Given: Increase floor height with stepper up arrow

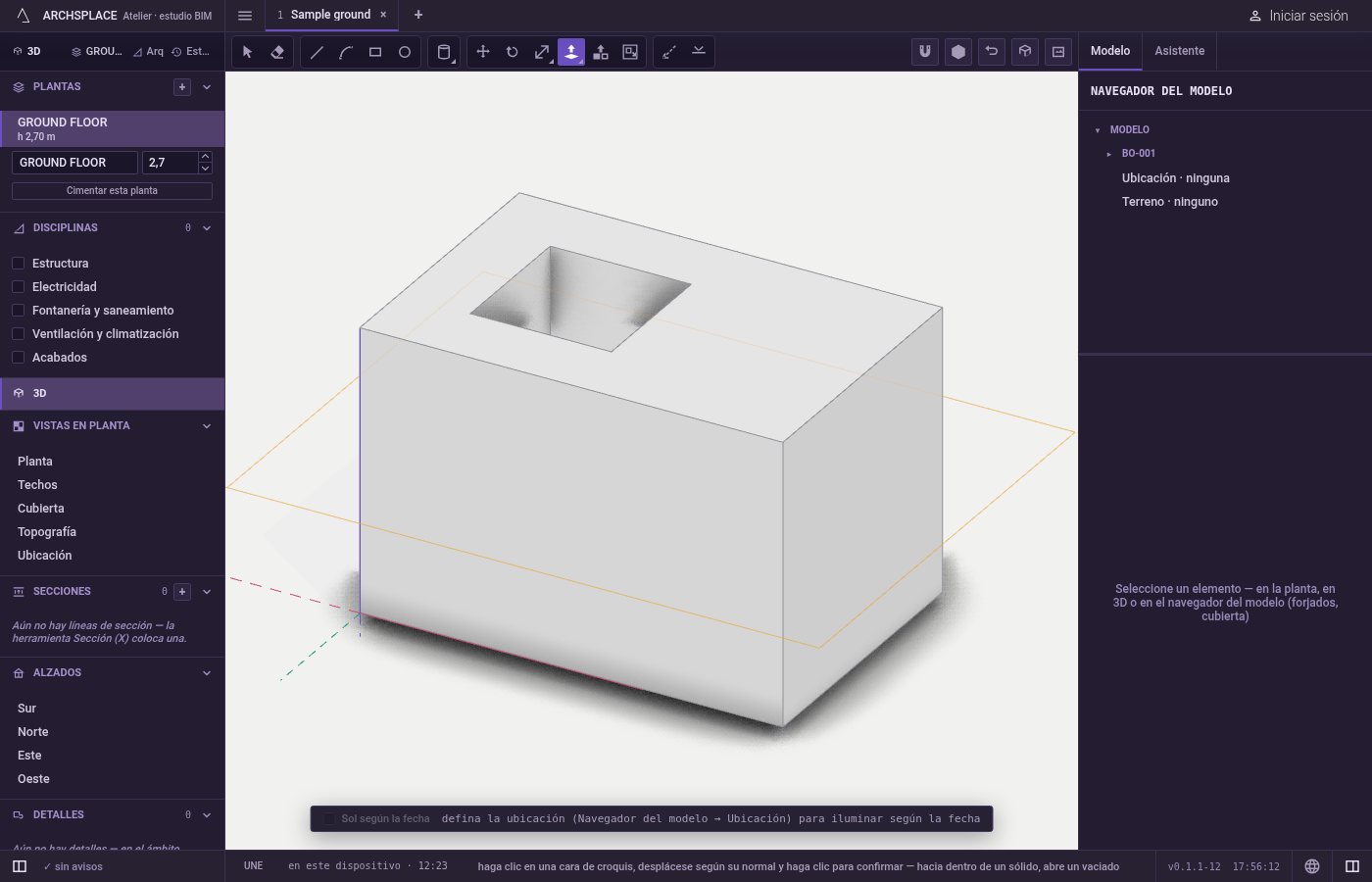Looking at the screenshot, I should [x=205, y=157].
